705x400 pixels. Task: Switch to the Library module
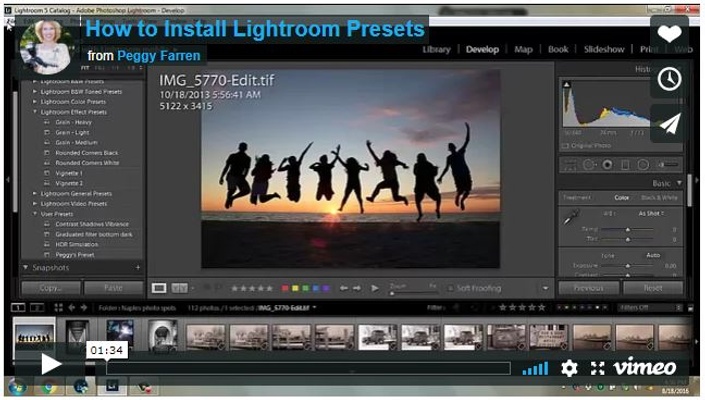point(436,49)
